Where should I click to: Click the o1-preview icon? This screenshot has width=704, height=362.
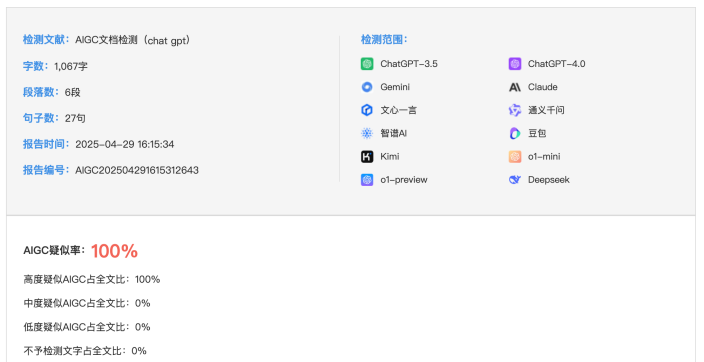point(367,180)
